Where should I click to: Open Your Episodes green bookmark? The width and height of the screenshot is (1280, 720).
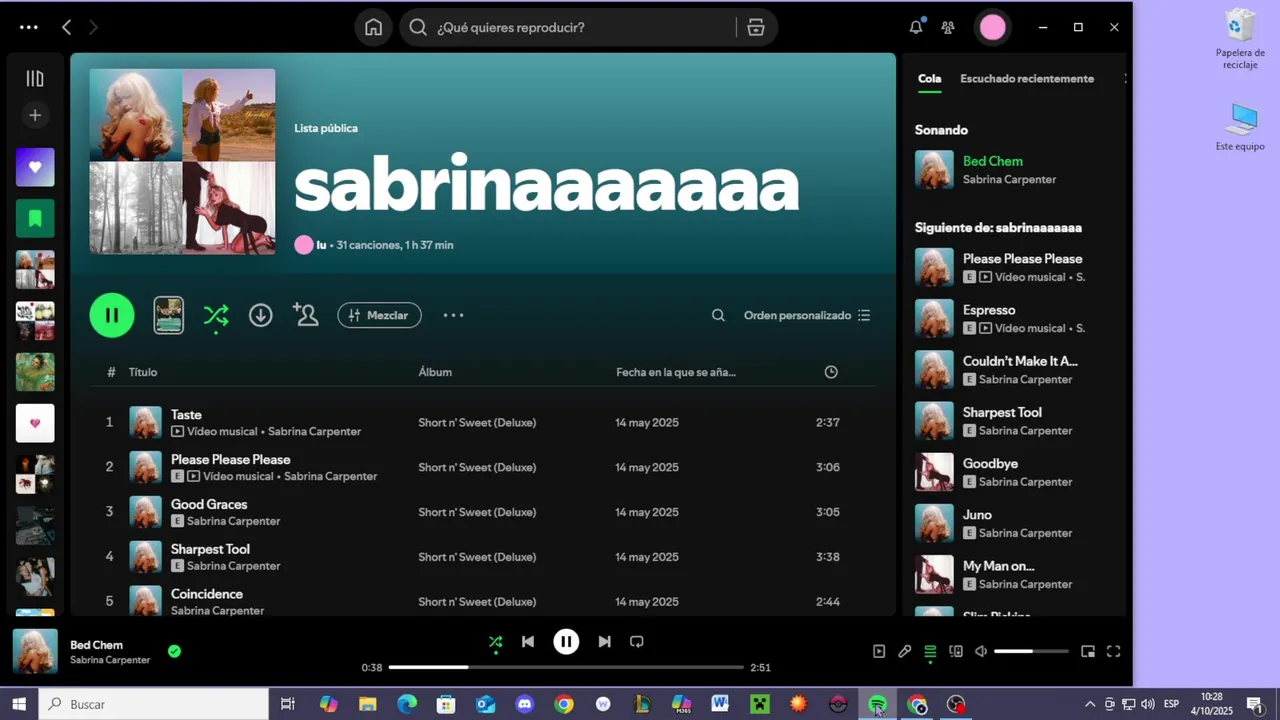[x=35, y=218]
